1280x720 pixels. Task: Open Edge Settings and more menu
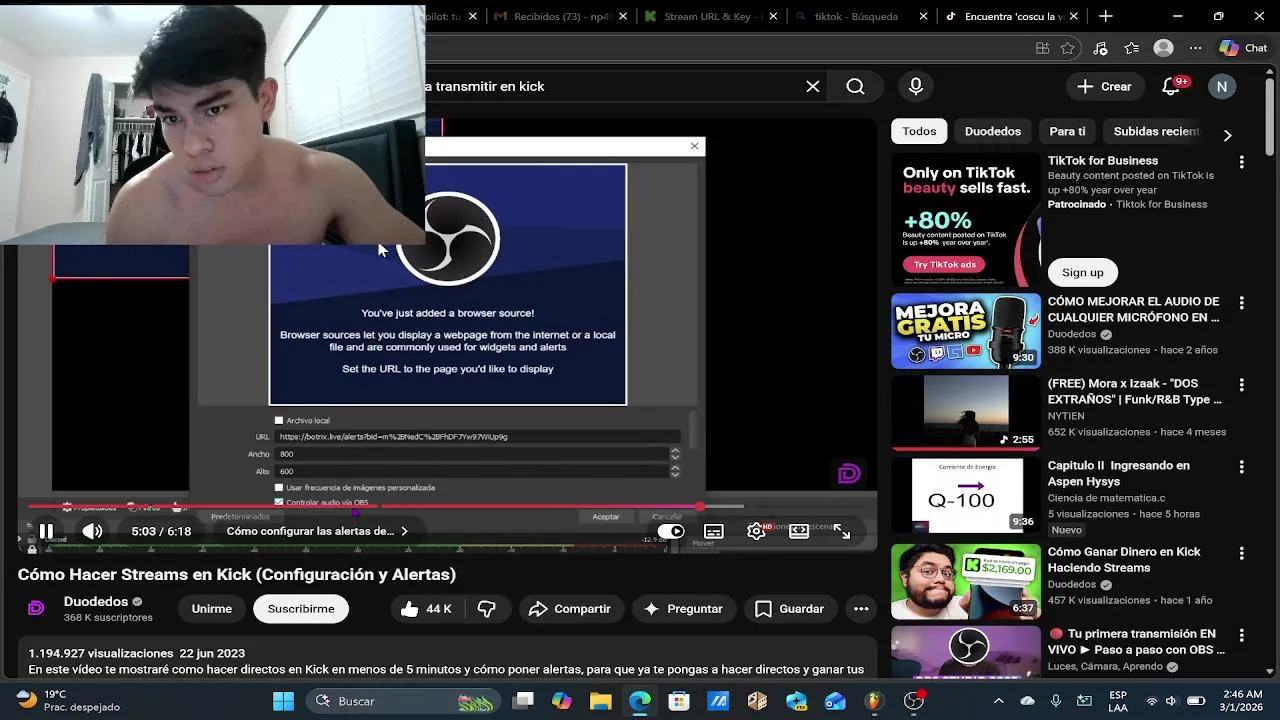tap(1195, 48)
